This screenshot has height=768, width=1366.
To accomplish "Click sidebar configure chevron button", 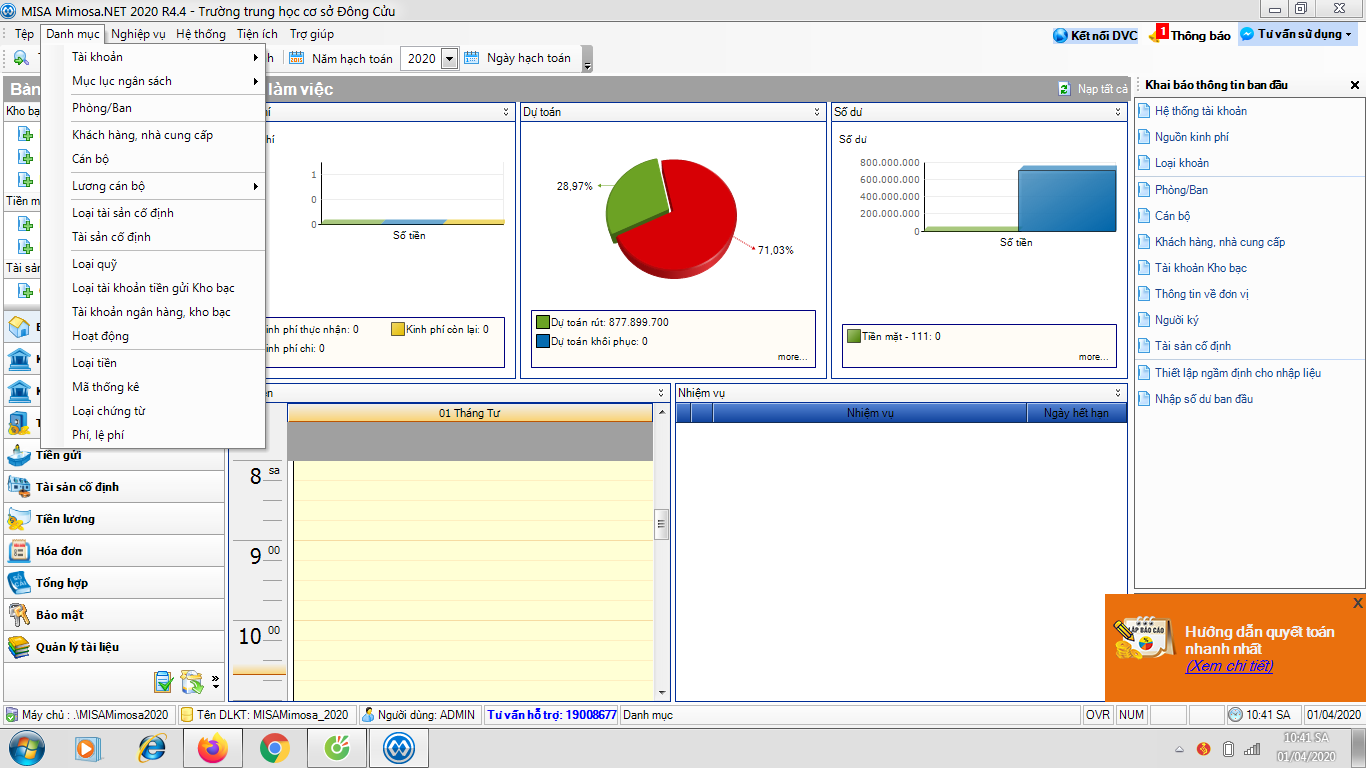I will 215,682.
